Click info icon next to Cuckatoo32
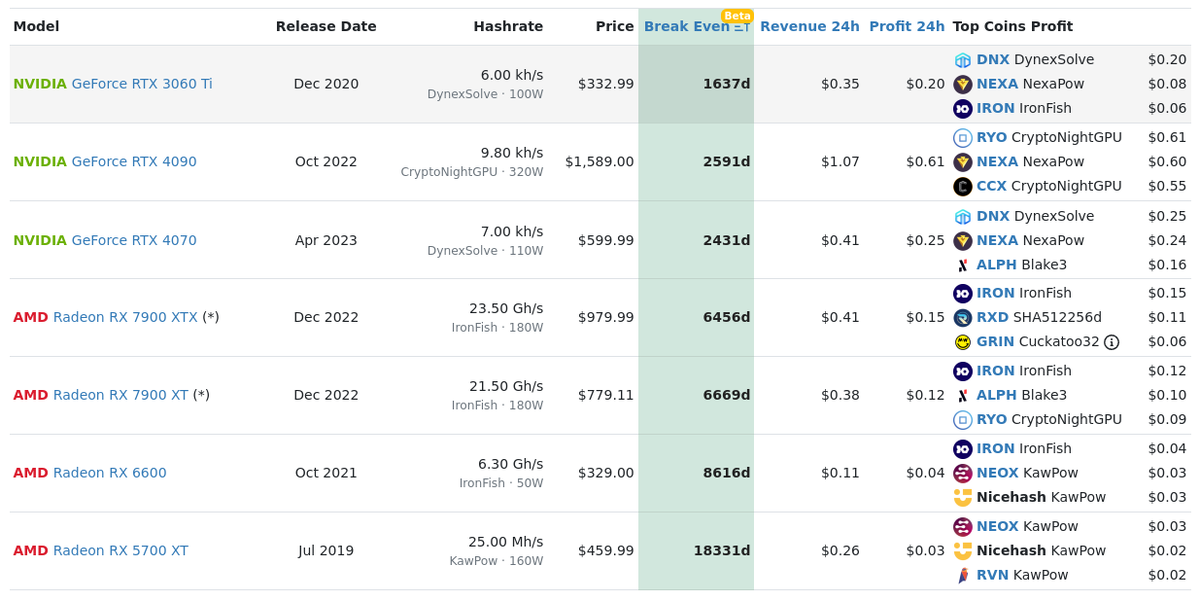 tap(1111, 342)
